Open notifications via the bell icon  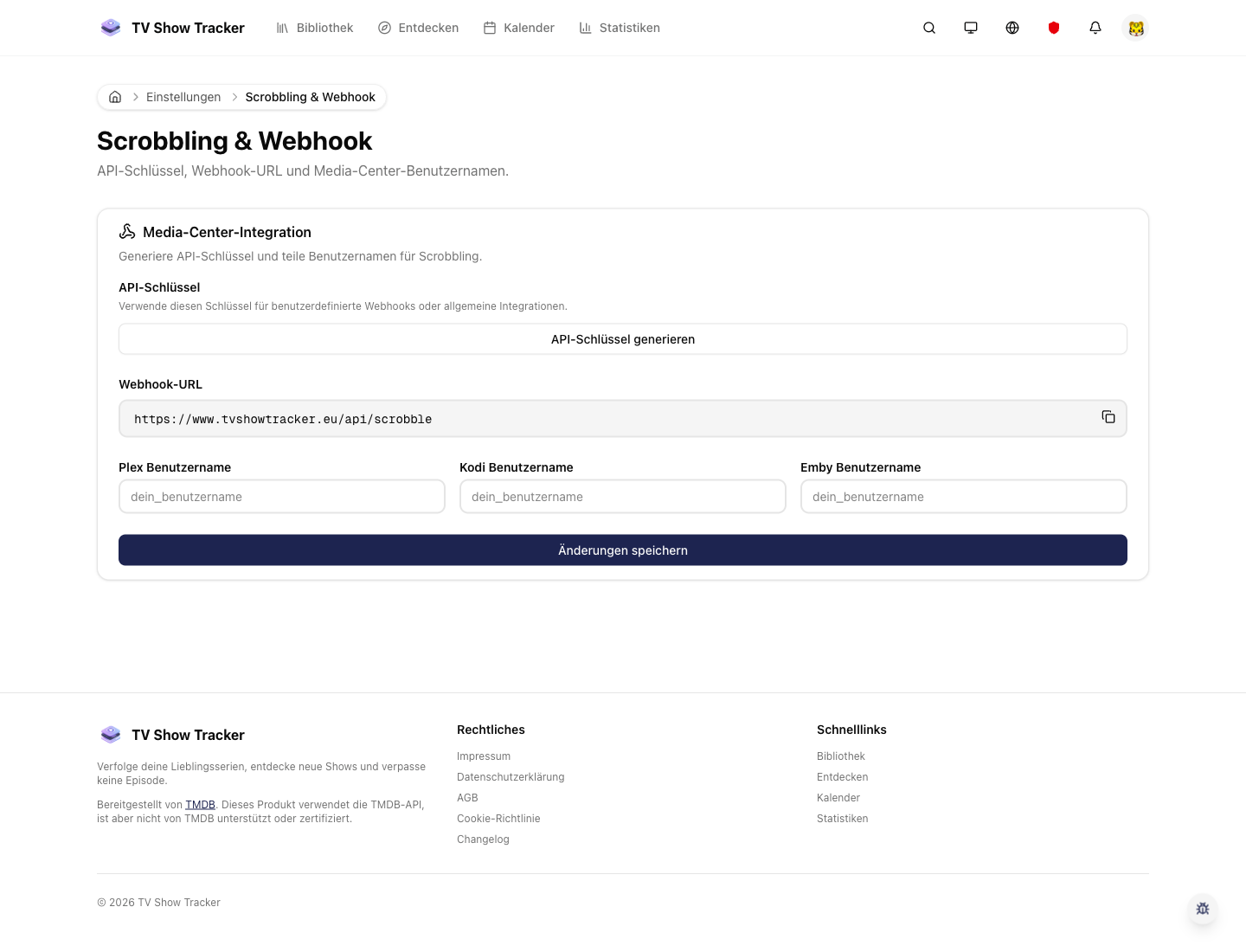(1095, 28)
